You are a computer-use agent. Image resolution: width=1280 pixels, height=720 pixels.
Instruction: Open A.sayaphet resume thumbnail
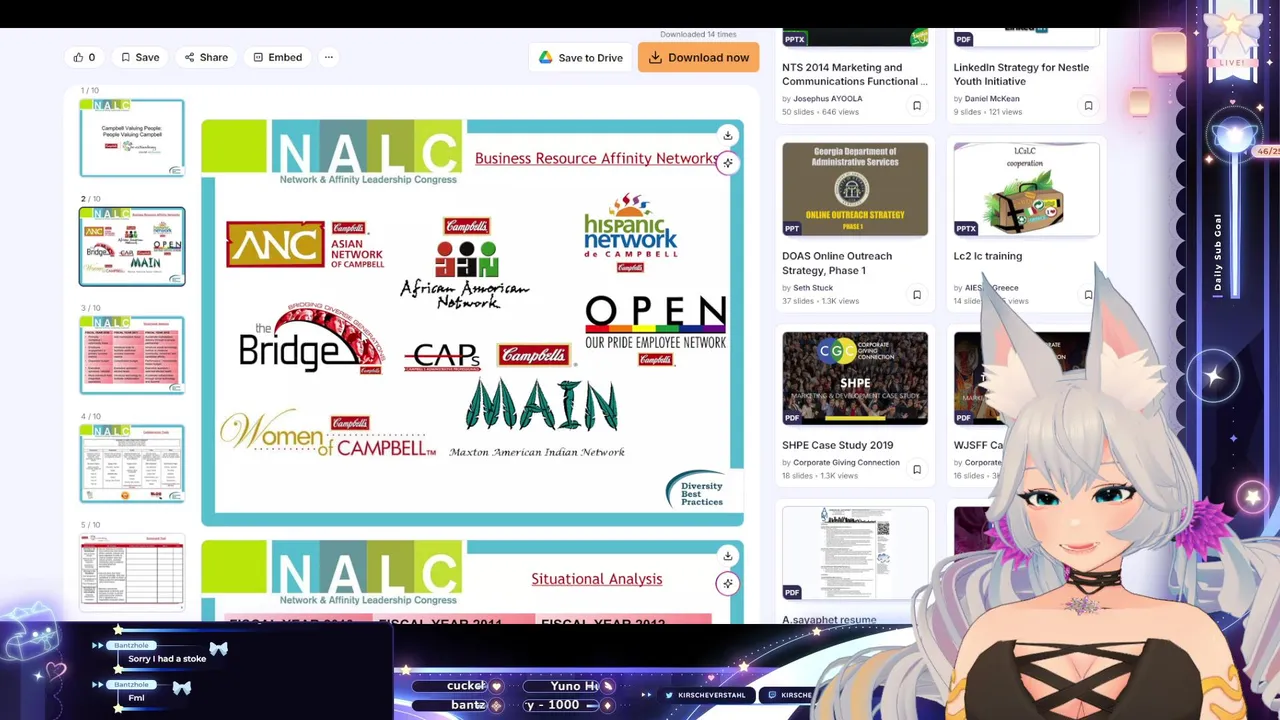pos(855,553)
